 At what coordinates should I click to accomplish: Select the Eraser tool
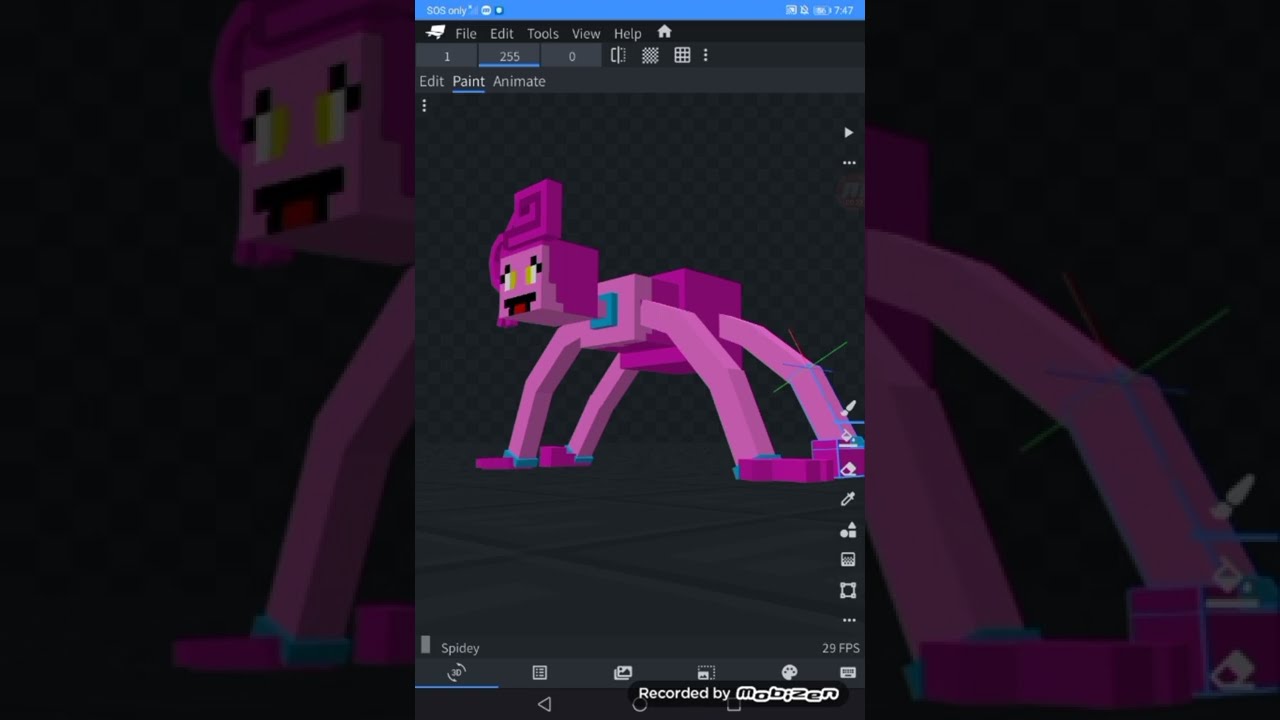(848, 468)
